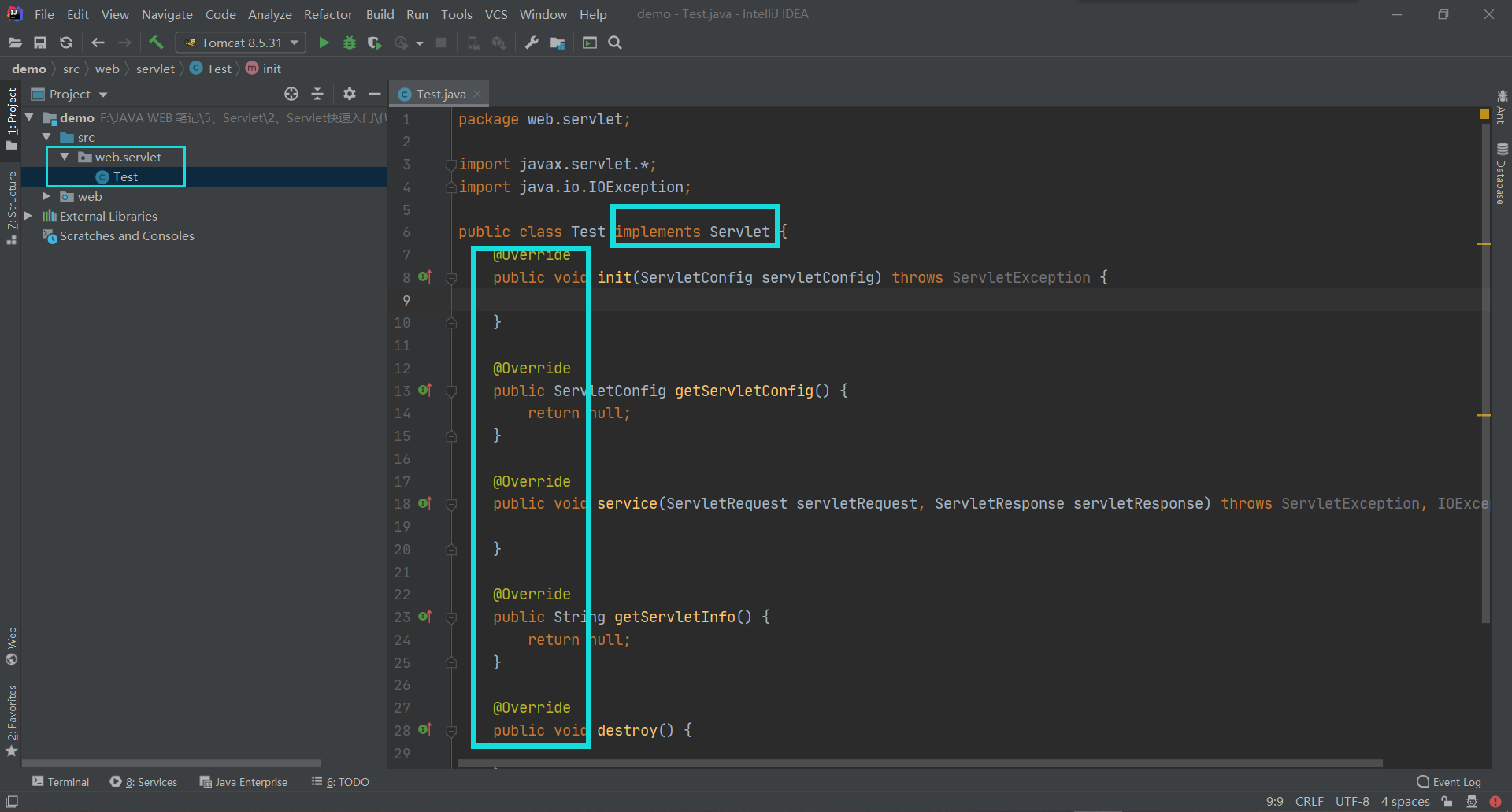The height and width of the screenshot is (812, 1512).
Task: Click the override gutter icon on line 23
Action: pyautogui.click(x=424, y=616)
